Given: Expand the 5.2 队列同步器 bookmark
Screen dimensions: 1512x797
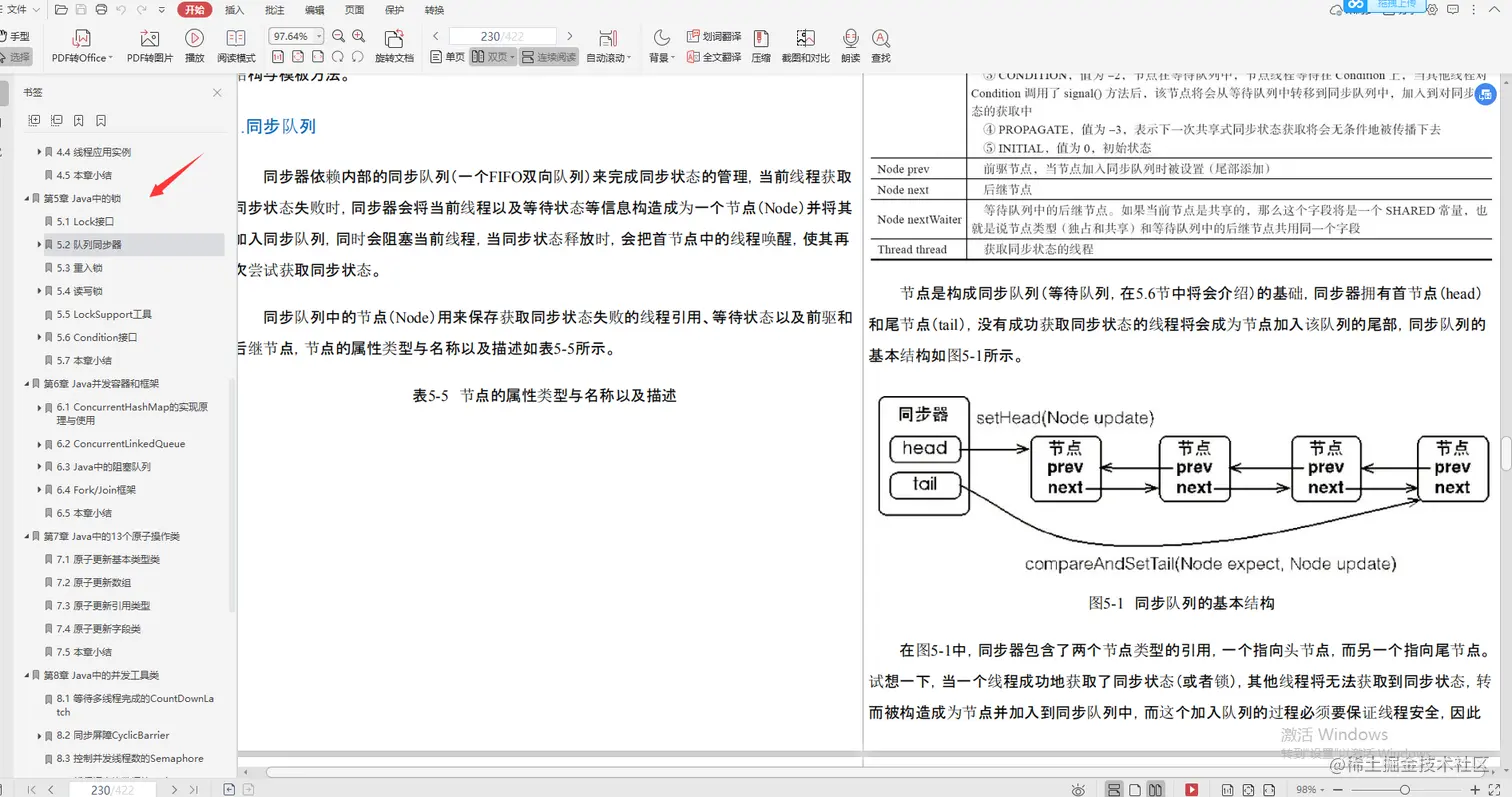Looking at the screenshot, I should pos(39,244).
